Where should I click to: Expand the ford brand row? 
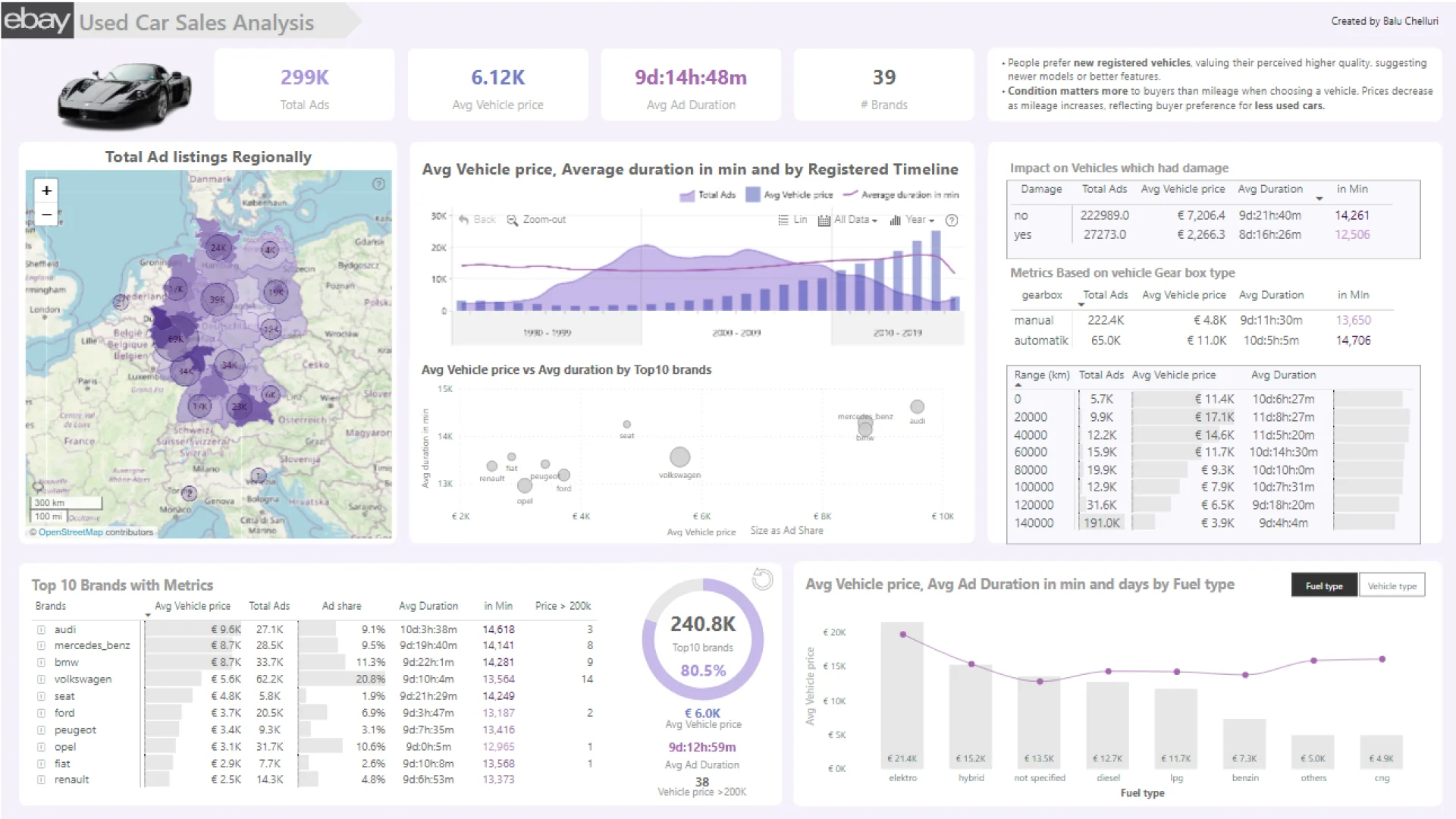[x=41, y=714]
